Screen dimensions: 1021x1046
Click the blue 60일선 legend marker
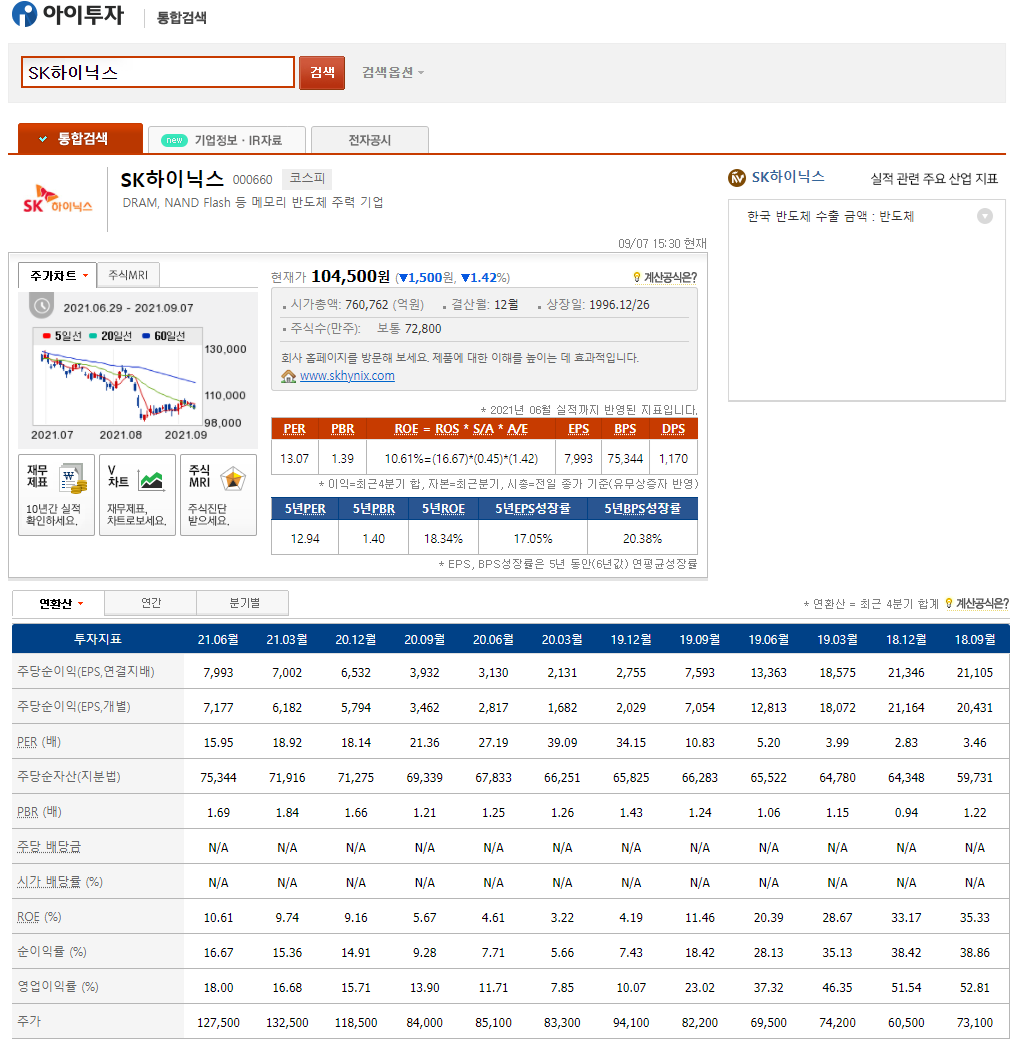pos(146,336)
